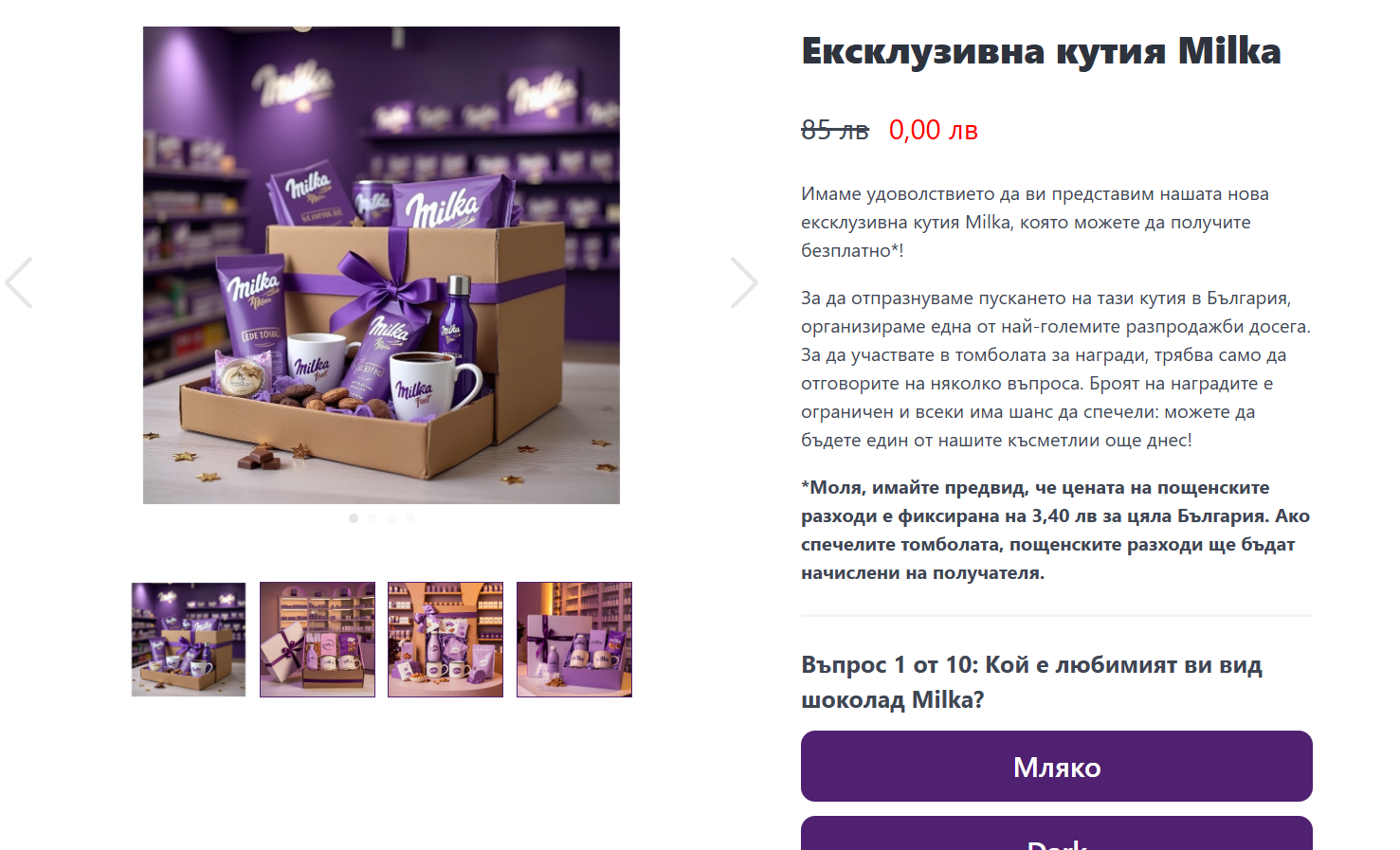The width and height of the screenshot is (1400, 850).
Task: Show the third thumbnail with orange shelves
Action: 445,640
